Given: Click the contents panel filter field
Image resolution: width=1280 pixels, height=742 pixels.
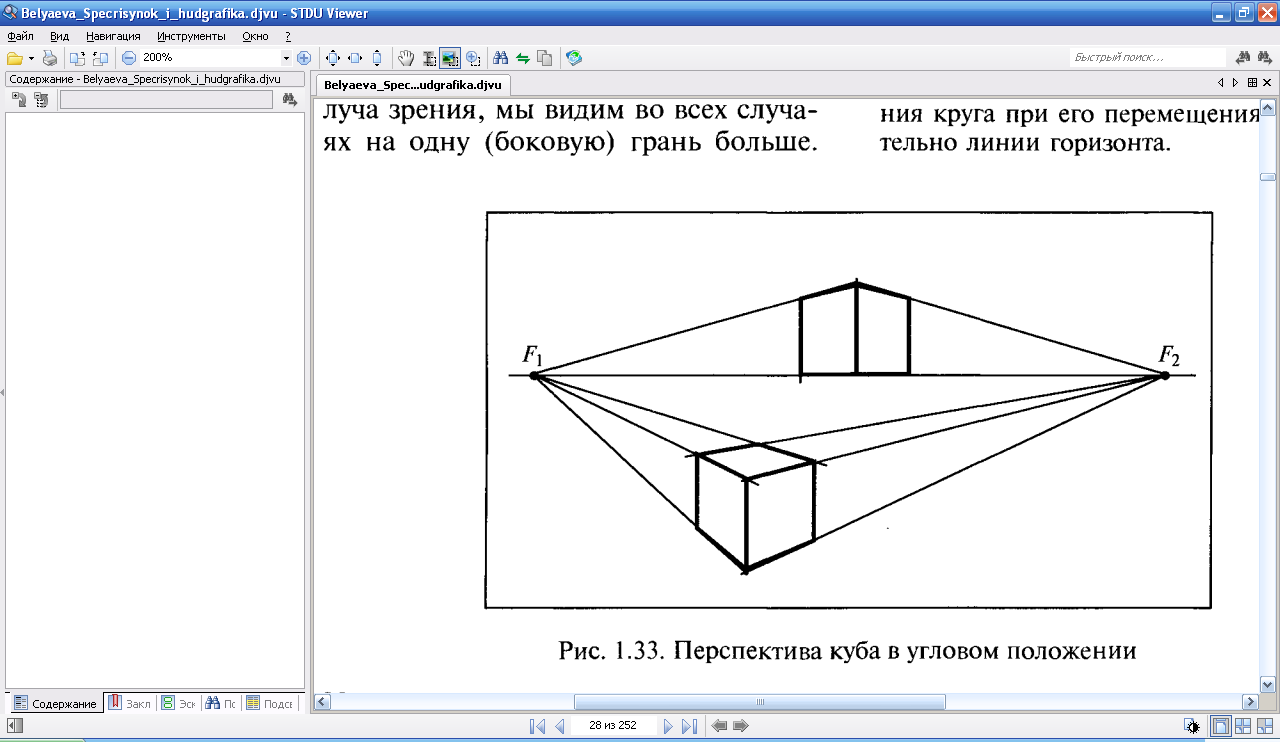Looking at the screenshot, I should (x=166, y=99).
